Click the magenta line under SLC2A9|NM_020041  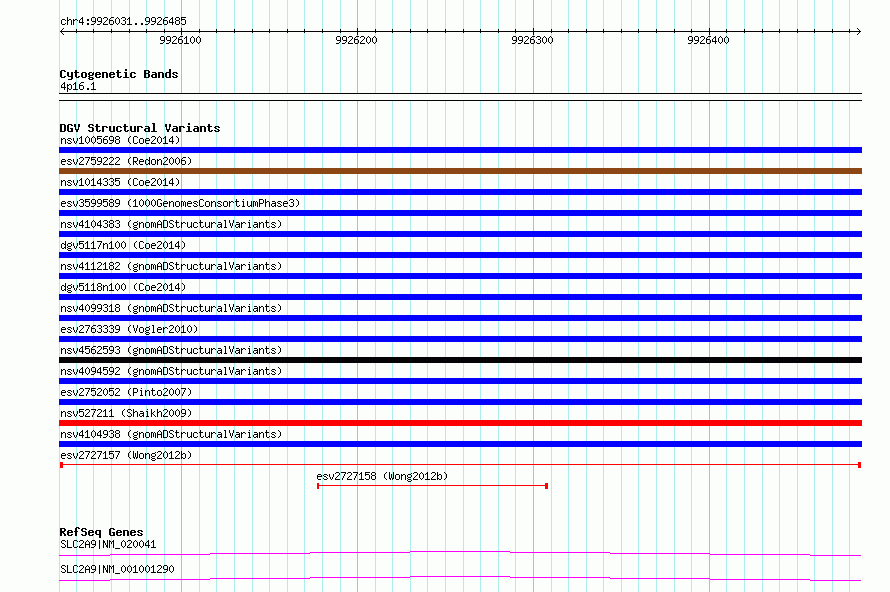[x=460, y=553]
